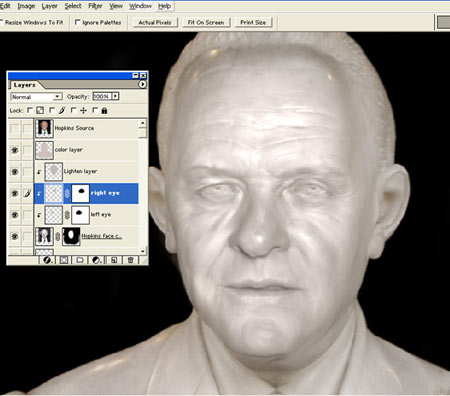Click the lock transparency checkerboard icon
Image resolution: width=450 pixels, height=396 pixels.
(x=40, y=110)
